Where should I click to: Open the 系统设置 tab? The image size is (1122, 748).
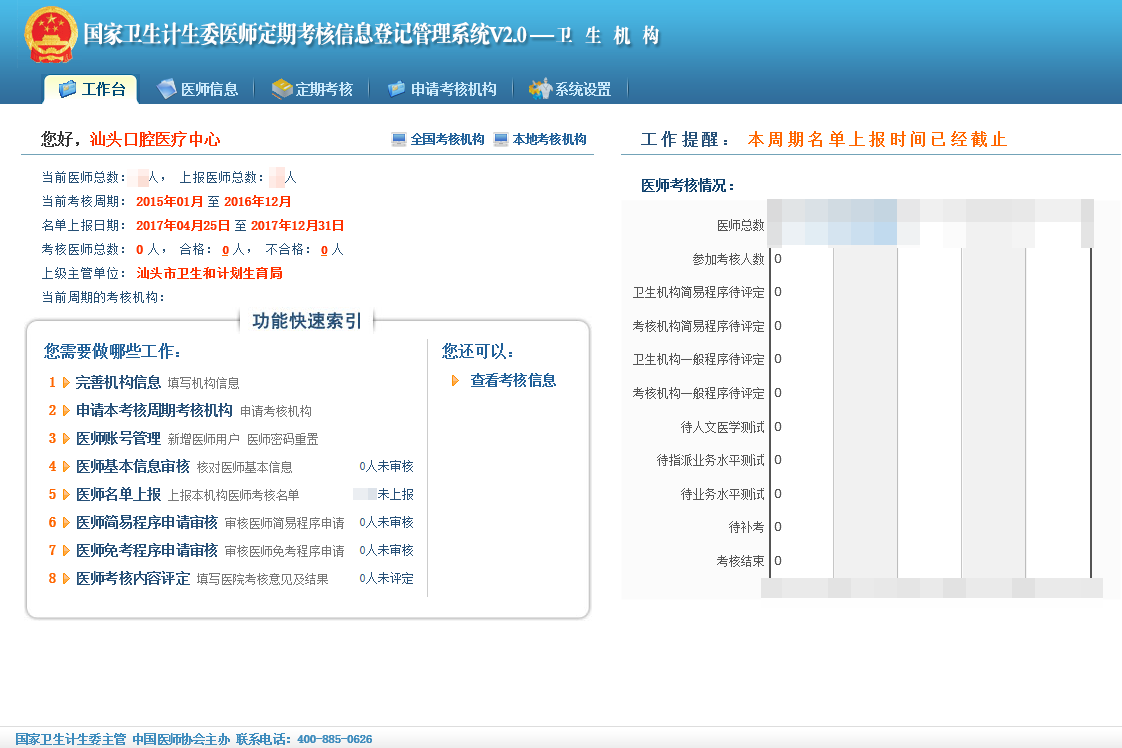pos(583,89)
